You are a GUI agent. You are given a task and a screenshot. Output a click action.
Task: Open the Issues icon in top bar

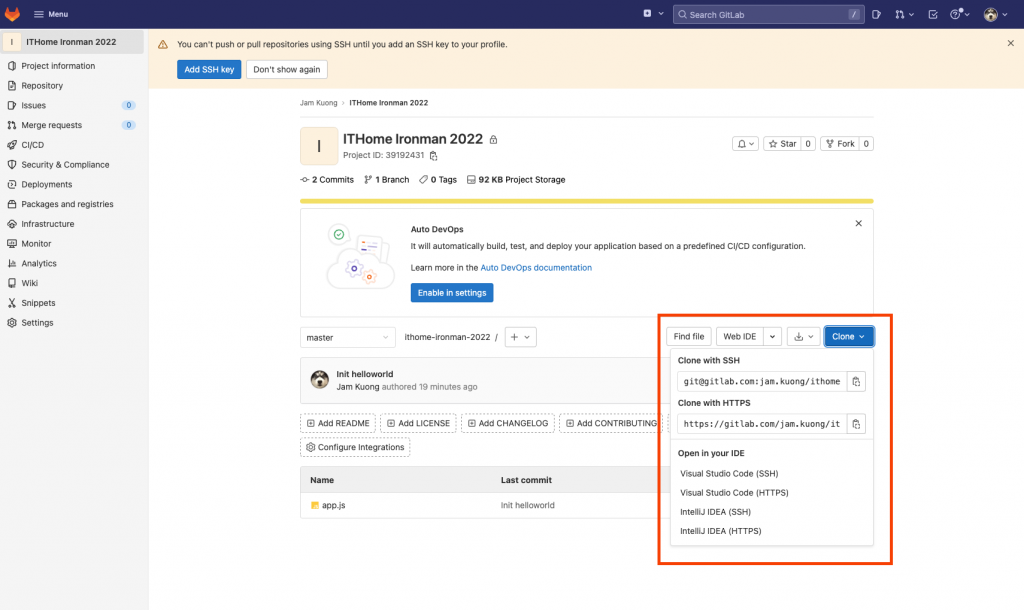click(876, 14)
